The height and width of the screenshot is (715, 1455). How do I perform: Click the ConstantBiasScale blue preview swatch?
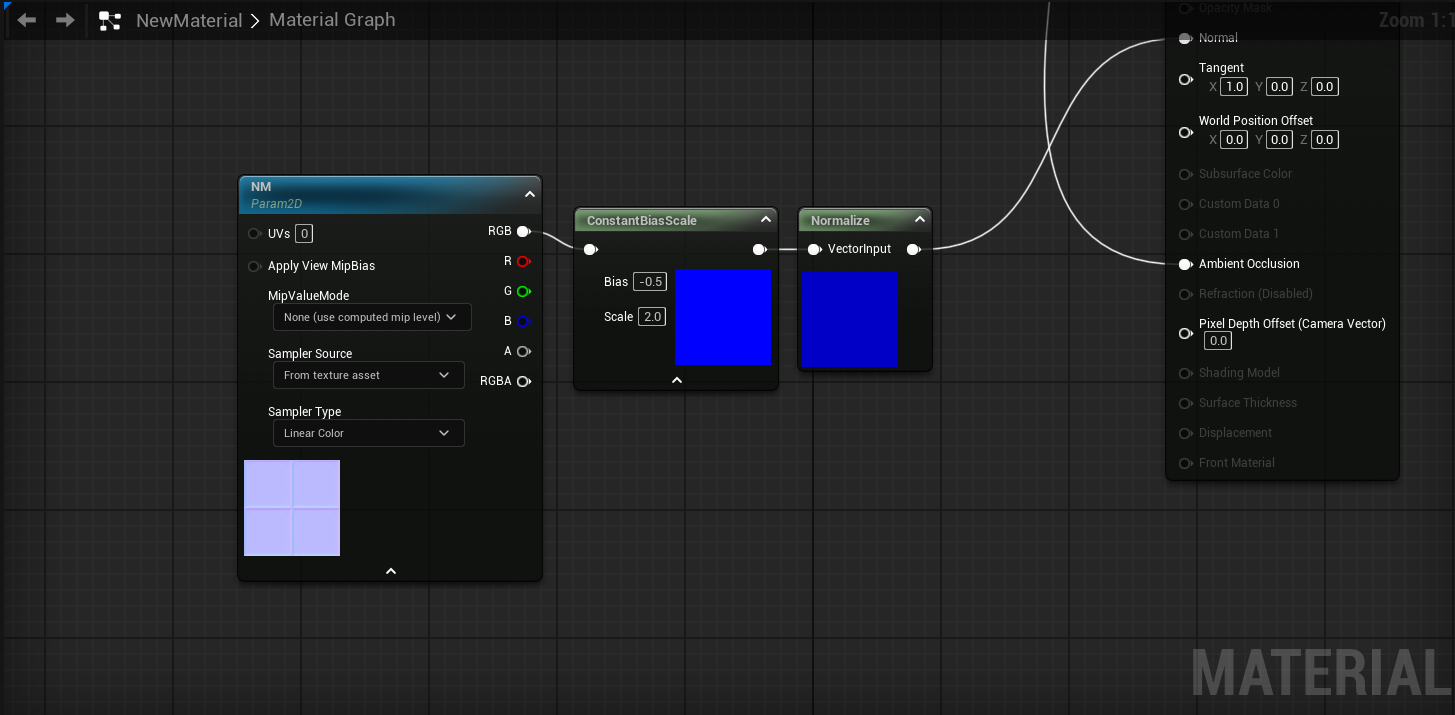click(x=724, y=317)
